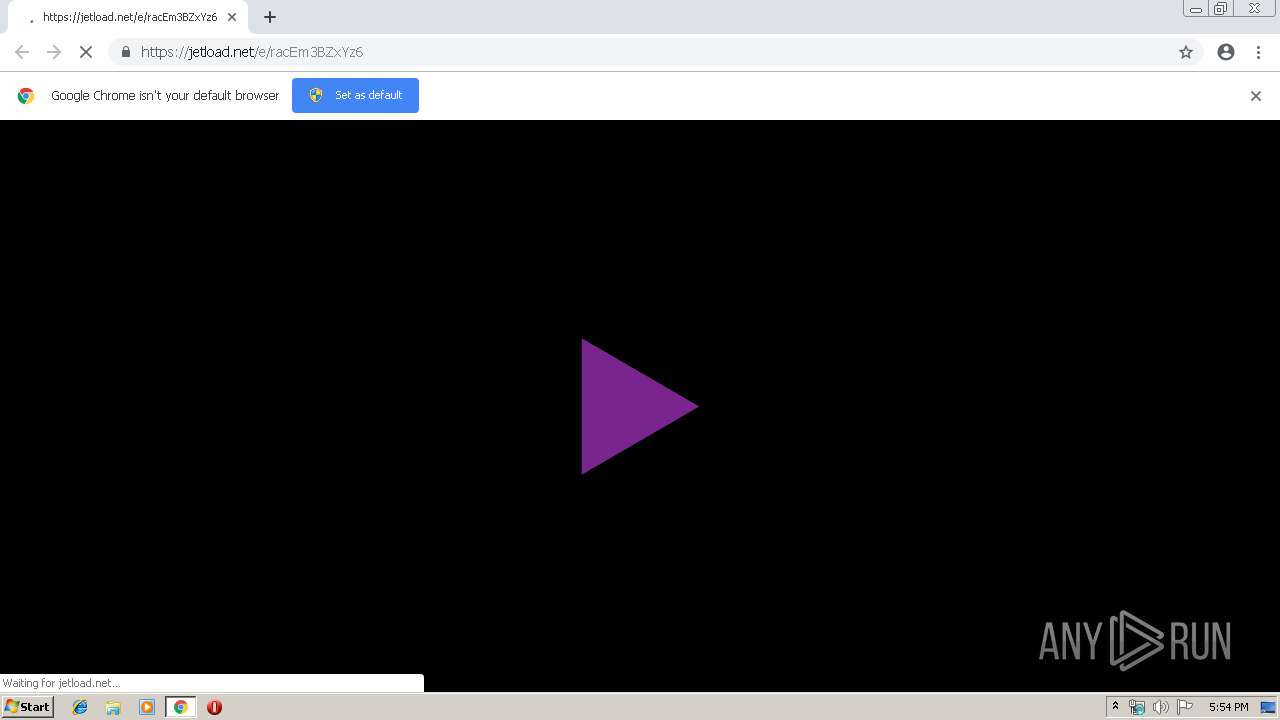The height and width of the screenshot is (720, 1280).
Task: Go back to previous page
Action: (x=22, y=52)
